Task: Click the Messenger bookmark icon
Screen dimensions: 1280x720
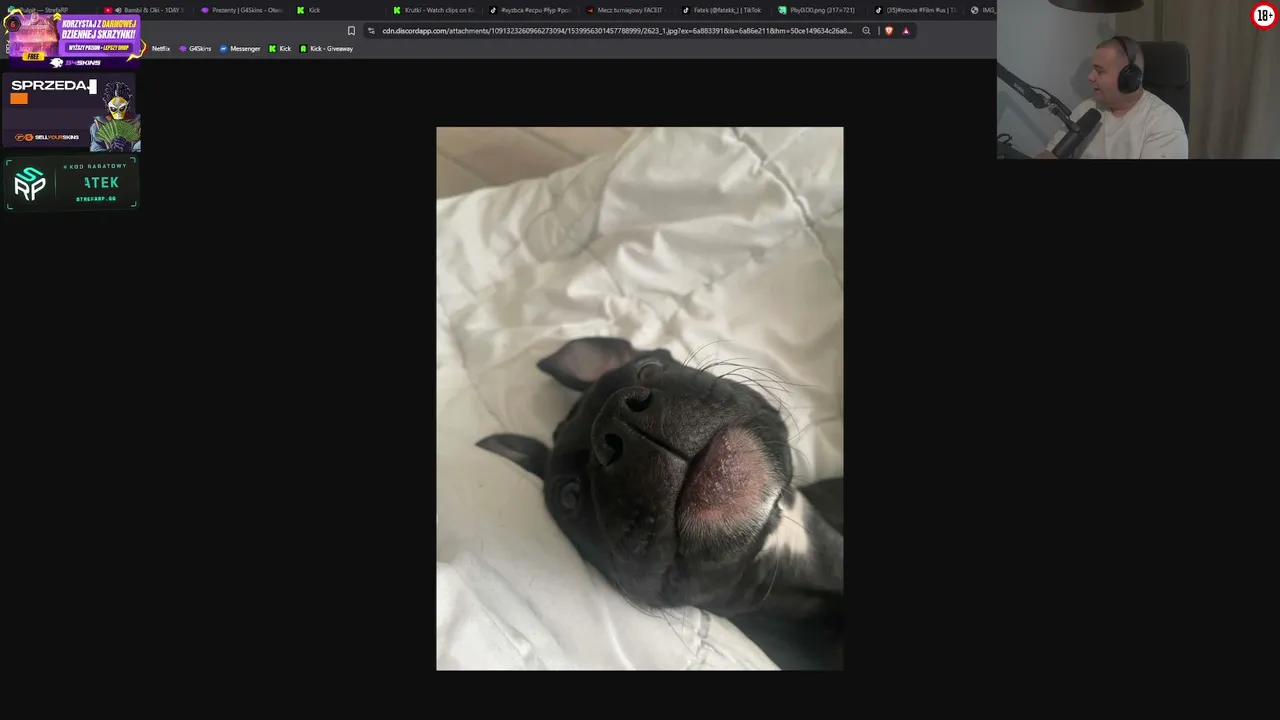Action: click(224, 49)
